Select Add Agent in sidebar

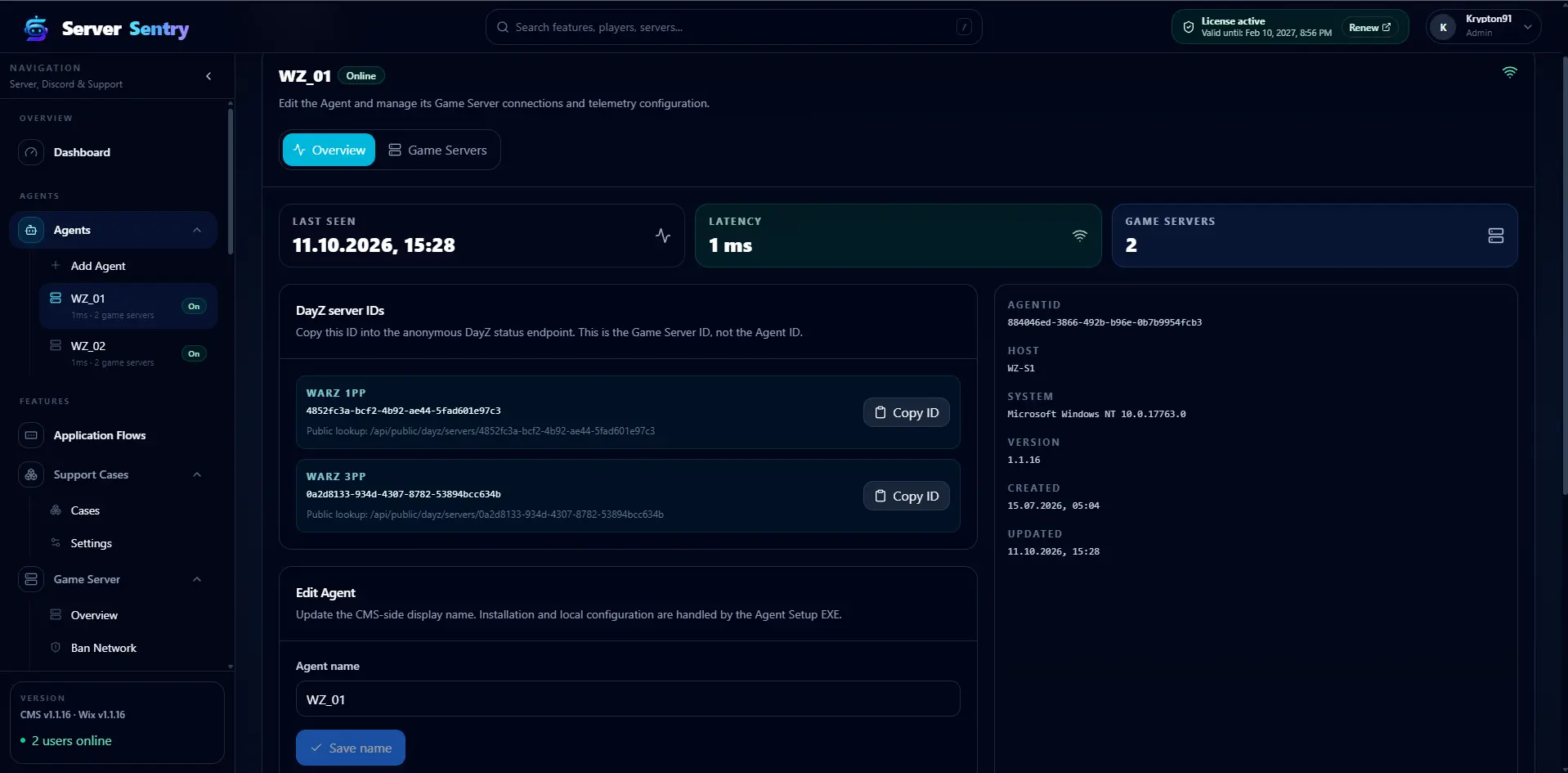(x=98, y=266)
